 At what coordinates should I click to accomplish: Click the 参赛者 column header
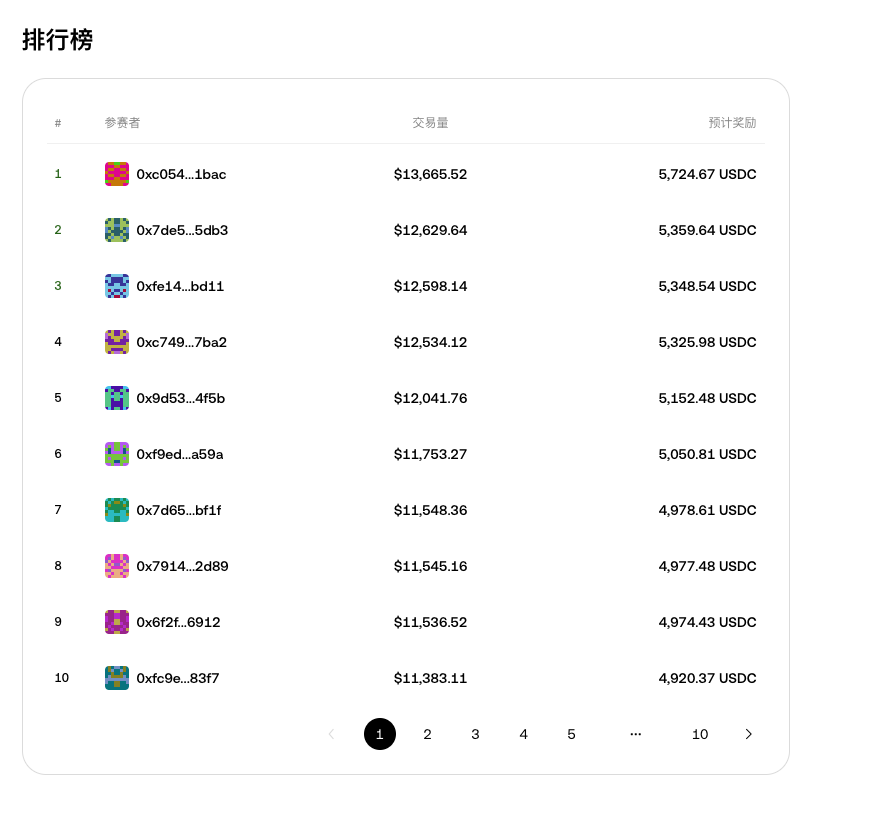click(122, 122)
